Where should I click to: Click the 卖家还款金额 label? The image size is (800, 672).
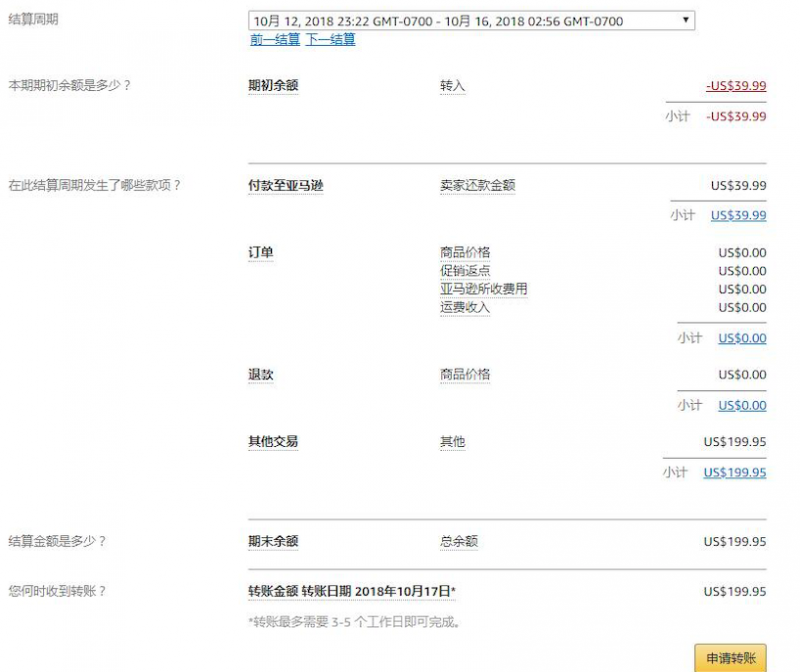coord(478,185)
